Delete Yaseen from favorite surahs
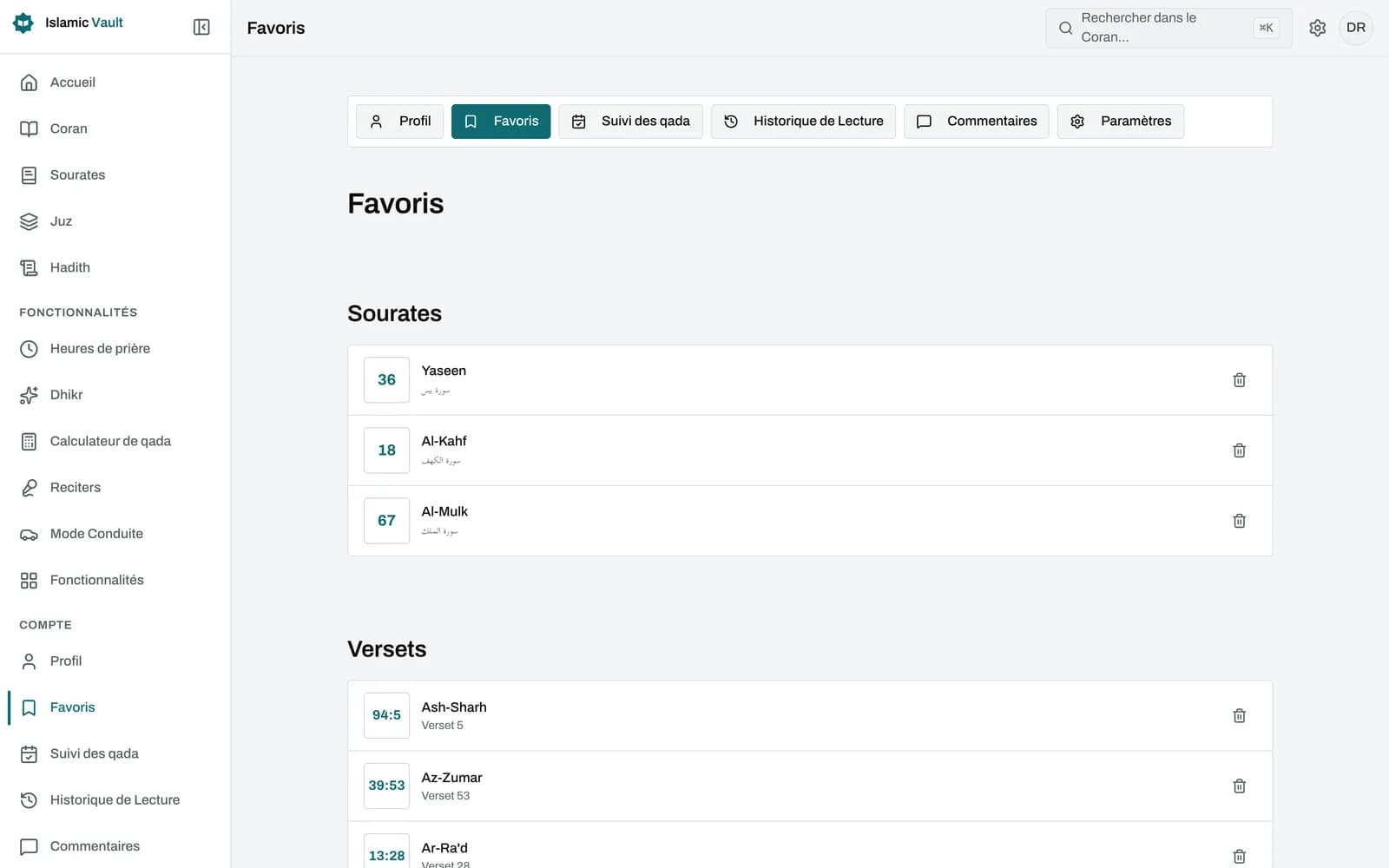The image size is (1389, 868). [1239, 380]
